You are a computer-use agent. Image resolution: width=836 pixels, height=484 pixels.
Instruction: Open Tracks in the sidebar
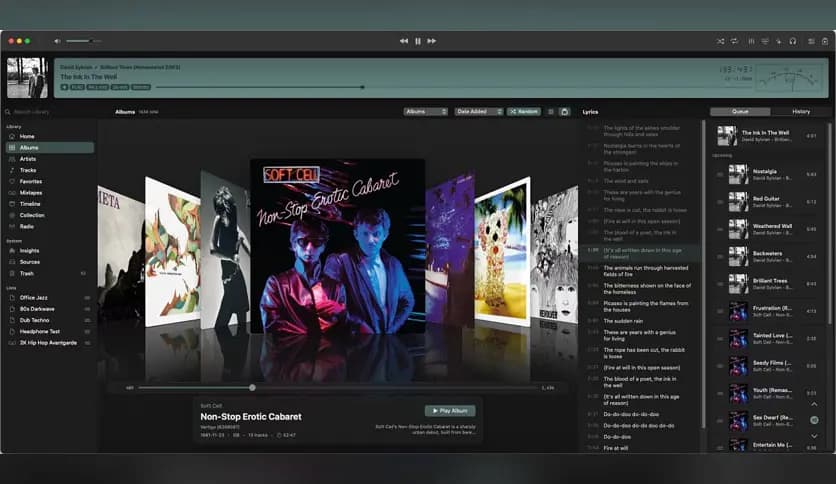coord(50,170)
